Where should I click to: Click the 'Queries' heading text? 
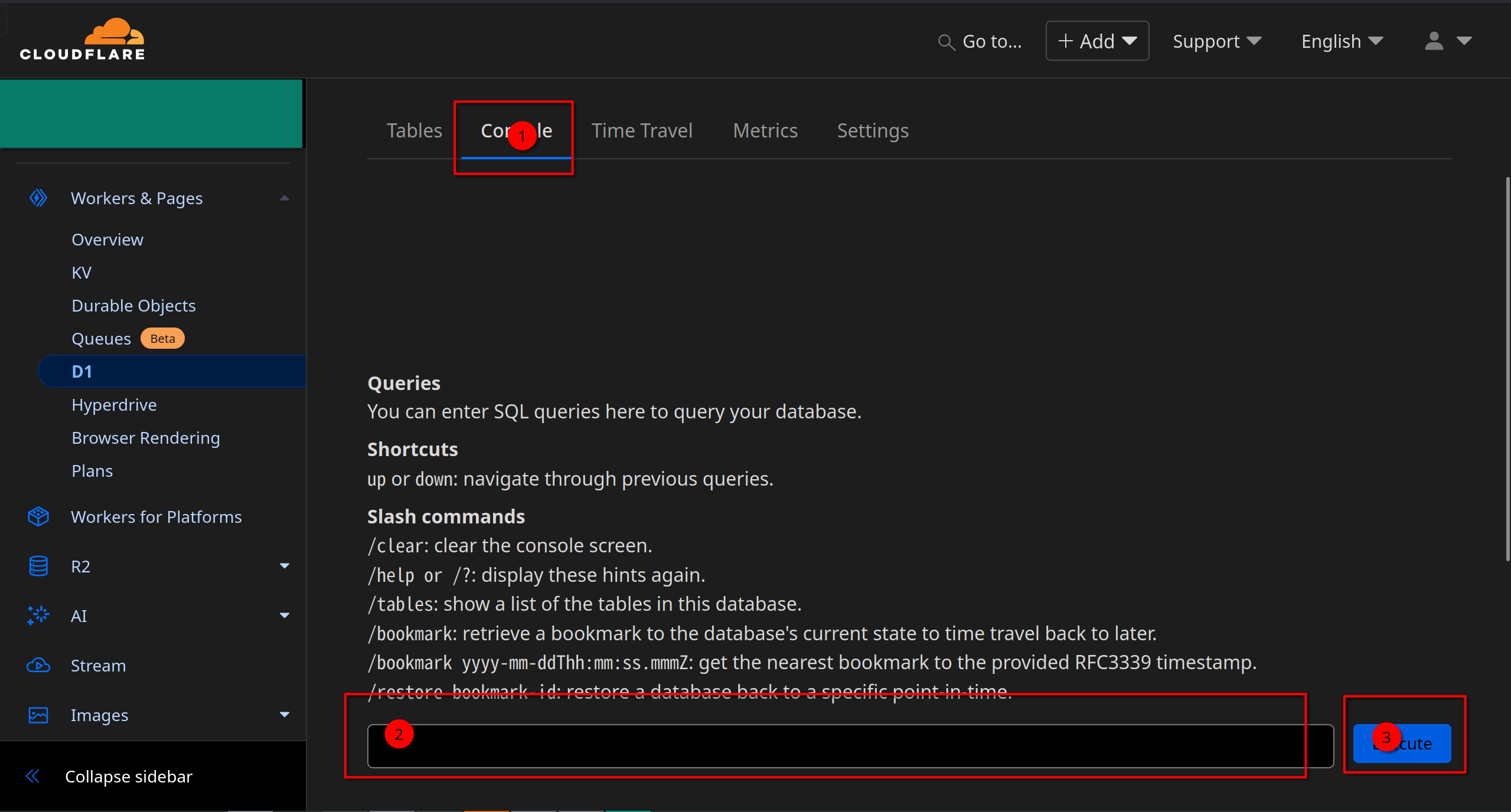[404, 384]
